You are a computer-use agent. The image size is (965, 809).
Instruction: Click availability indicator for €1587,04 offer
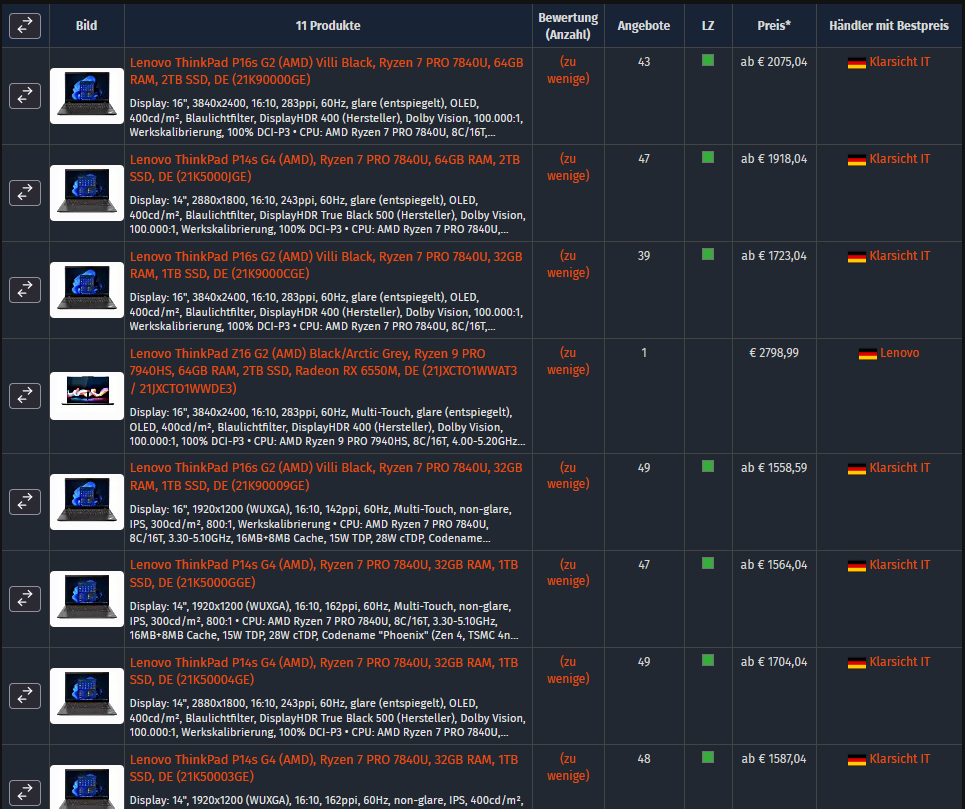point(708,757)
